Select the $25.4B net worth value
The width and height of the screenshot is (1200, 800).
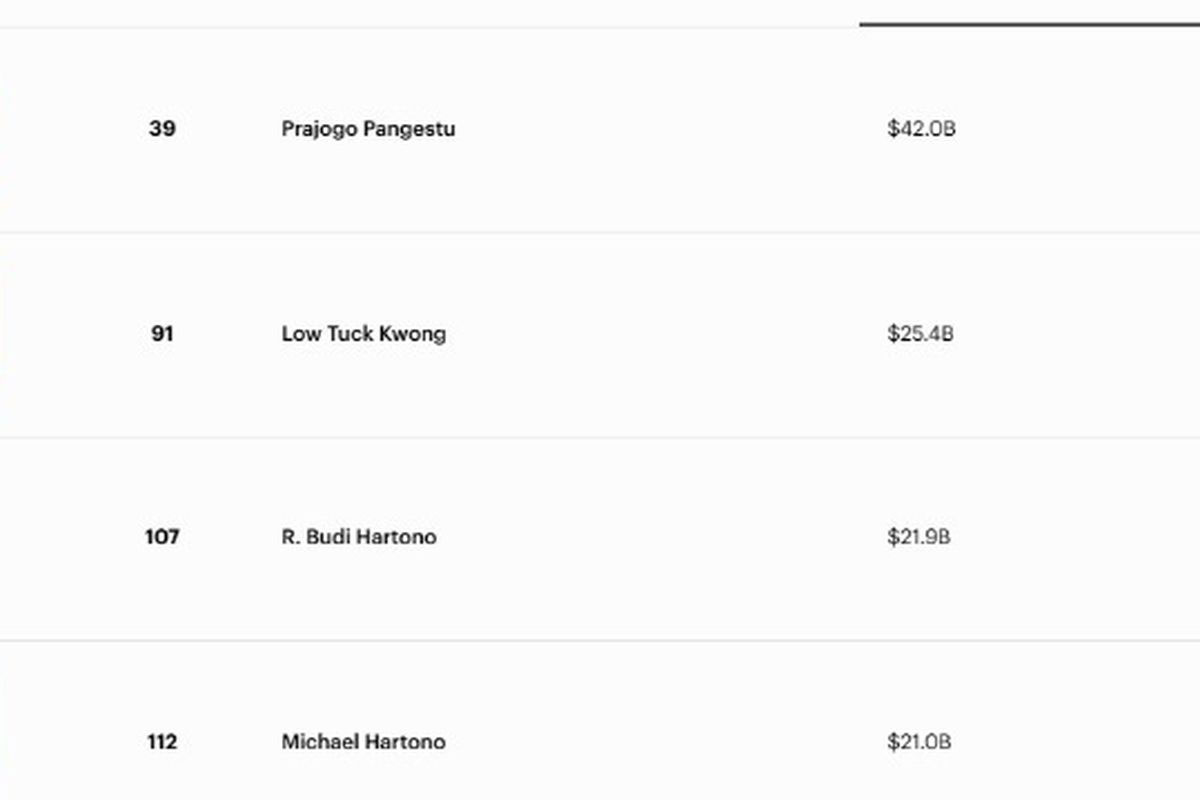click(x=920, y=333)
